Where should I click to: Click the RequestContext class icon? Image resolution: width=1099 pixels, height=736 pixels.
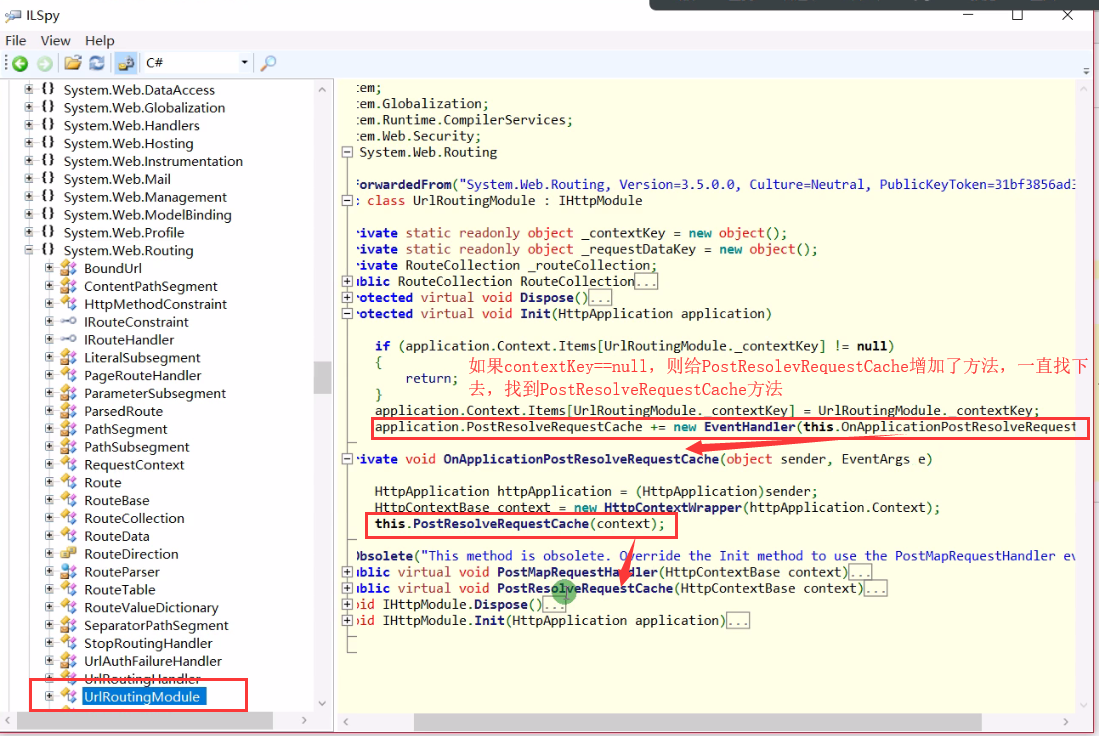(69, 464)
